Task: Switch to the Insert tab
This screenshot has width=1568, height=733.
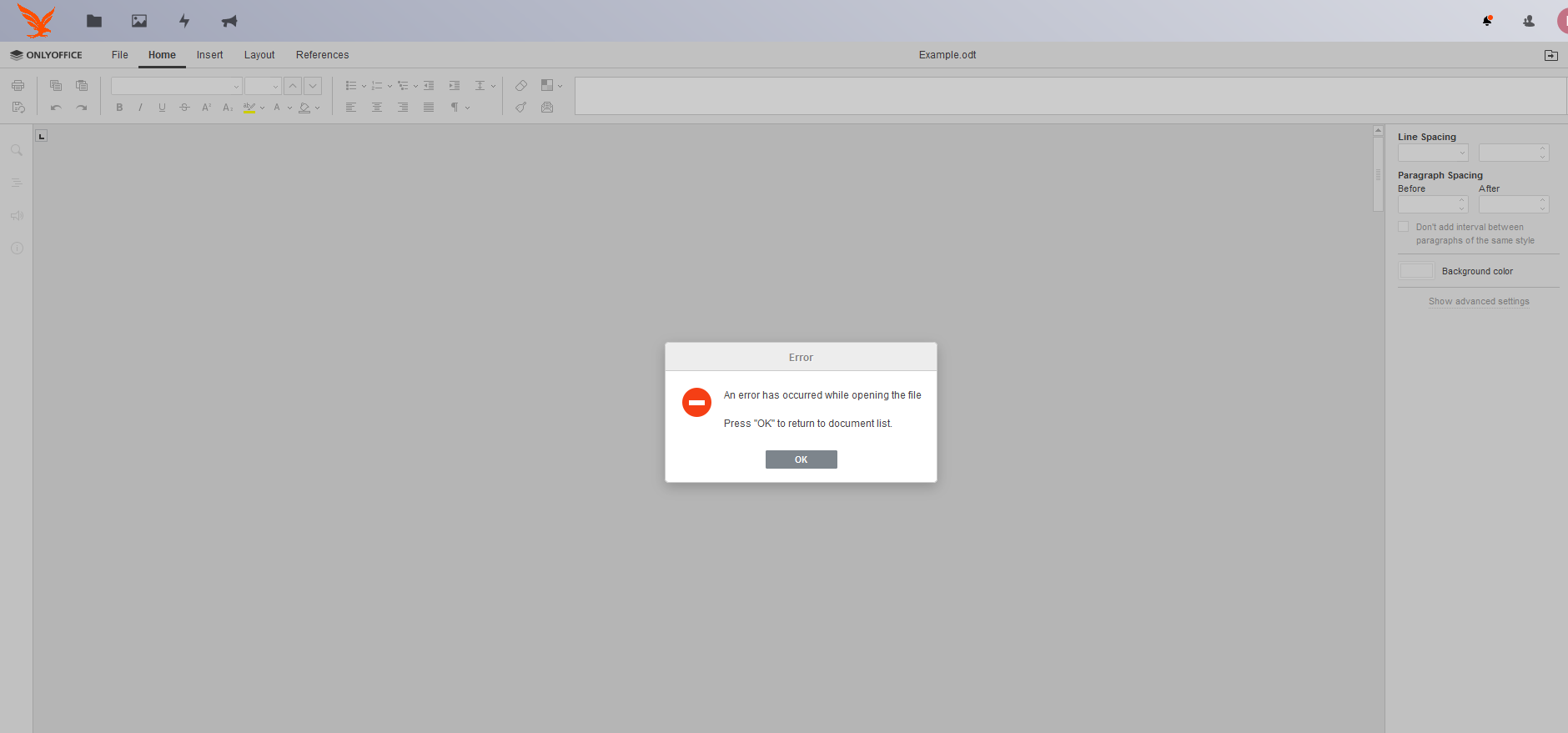Action: click(210, 55)
